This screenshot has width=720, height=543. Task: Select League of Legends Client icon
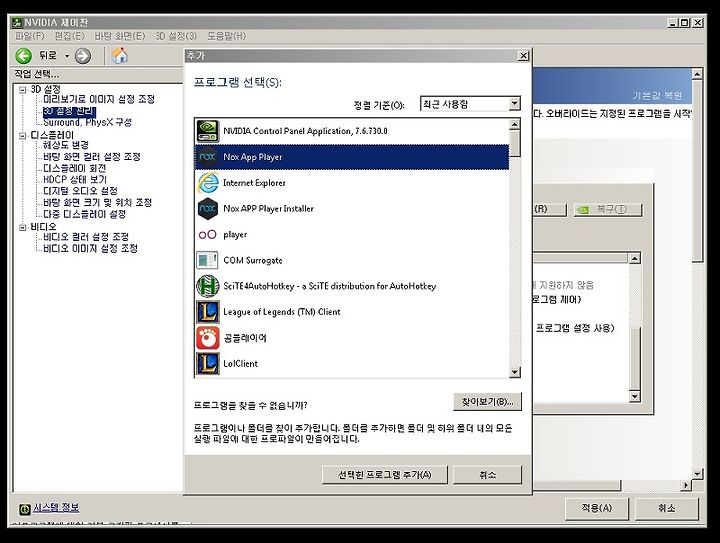tap(208, 312)
